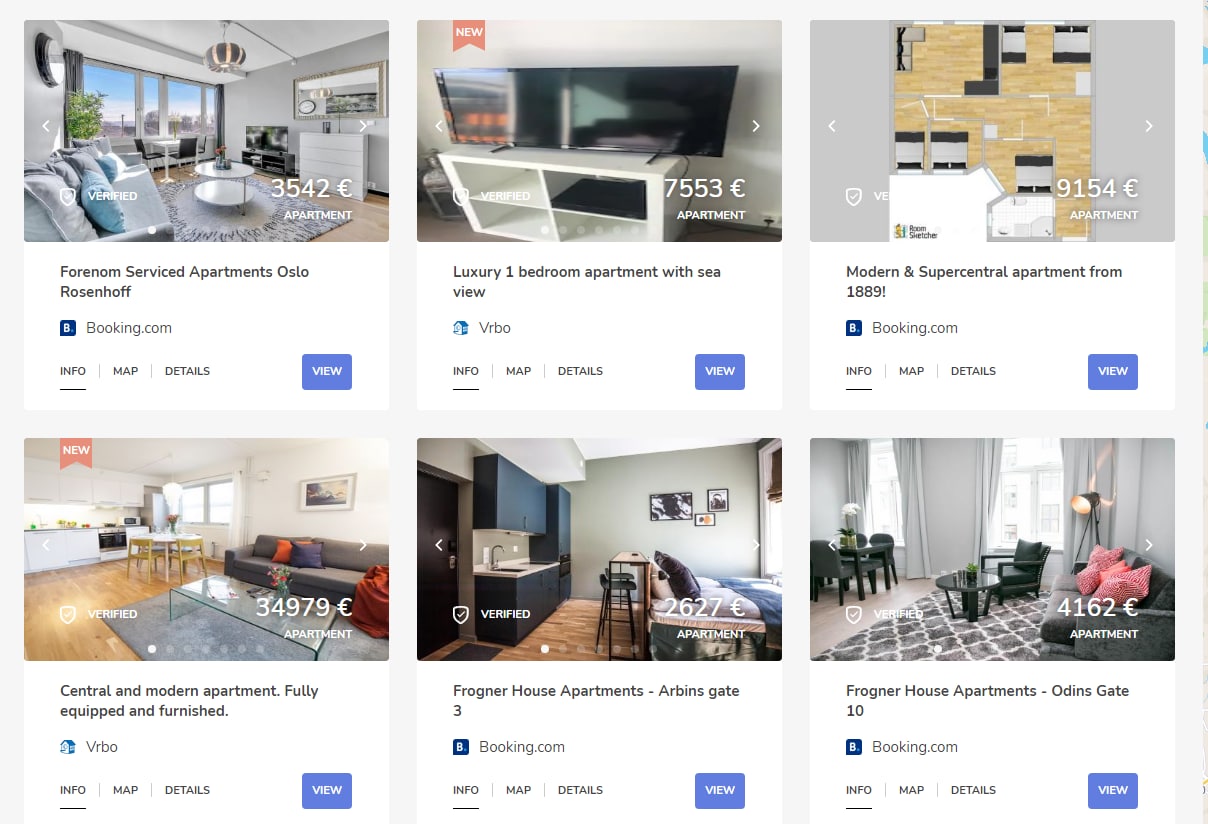Open the Frogner House Apartments - Arbins gate 3 title
This screenshot has height=824, width=1208.
[x=596, y=701]
